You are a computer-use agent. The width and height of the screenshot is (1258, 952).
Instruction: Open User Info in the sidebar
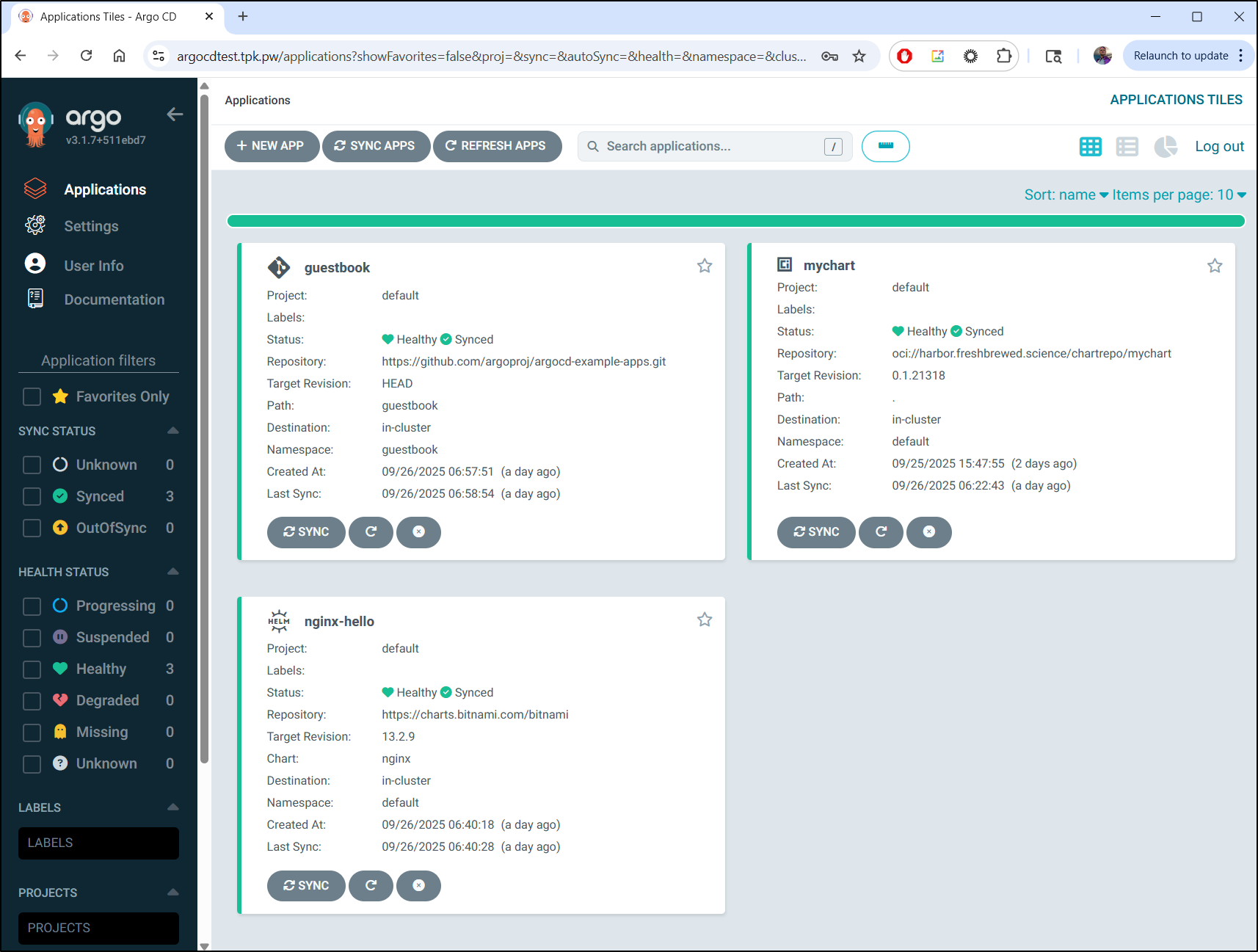[x=93, y=266]
